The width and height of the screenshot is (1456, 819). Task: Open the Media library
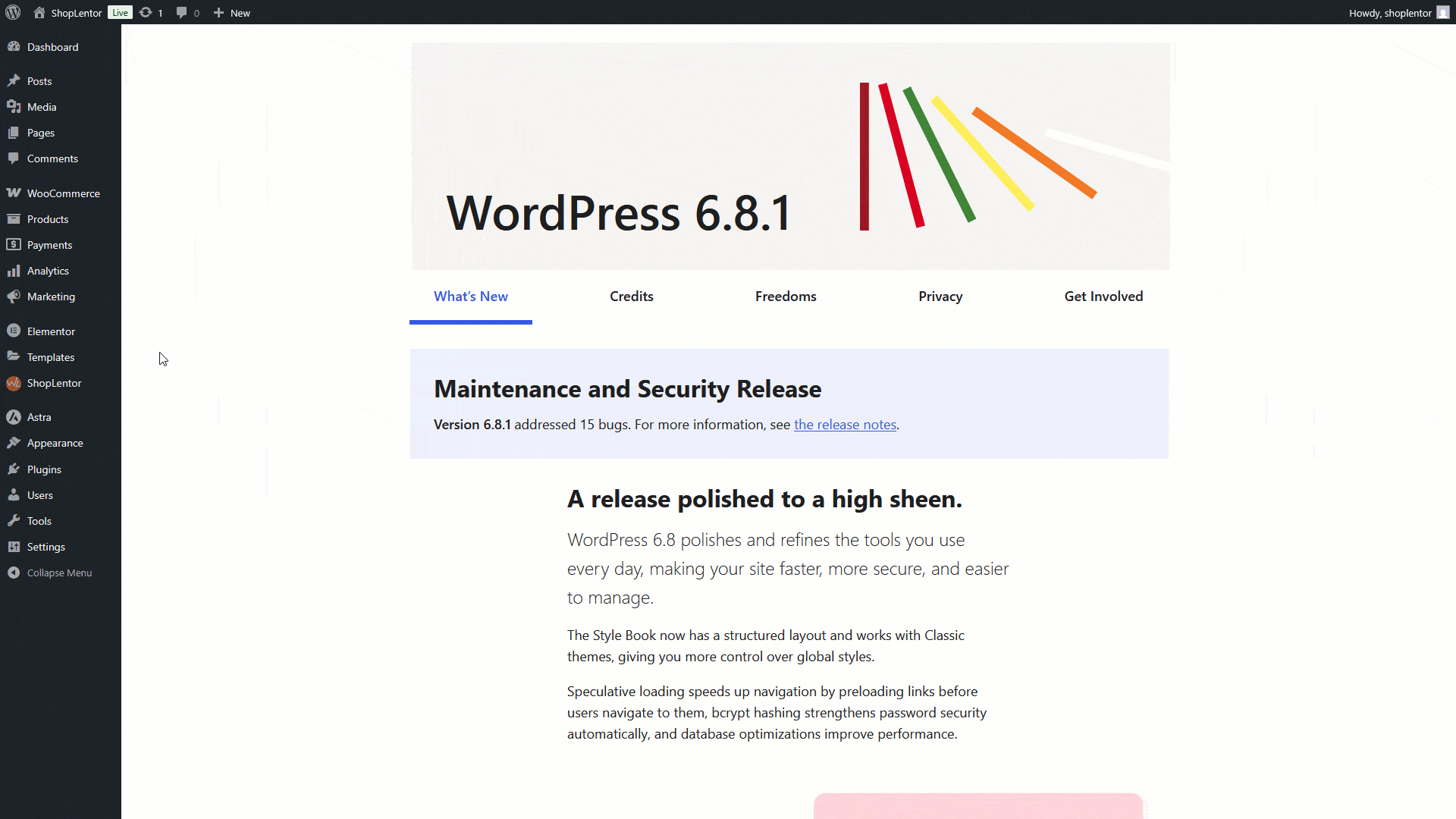(42, 107)
